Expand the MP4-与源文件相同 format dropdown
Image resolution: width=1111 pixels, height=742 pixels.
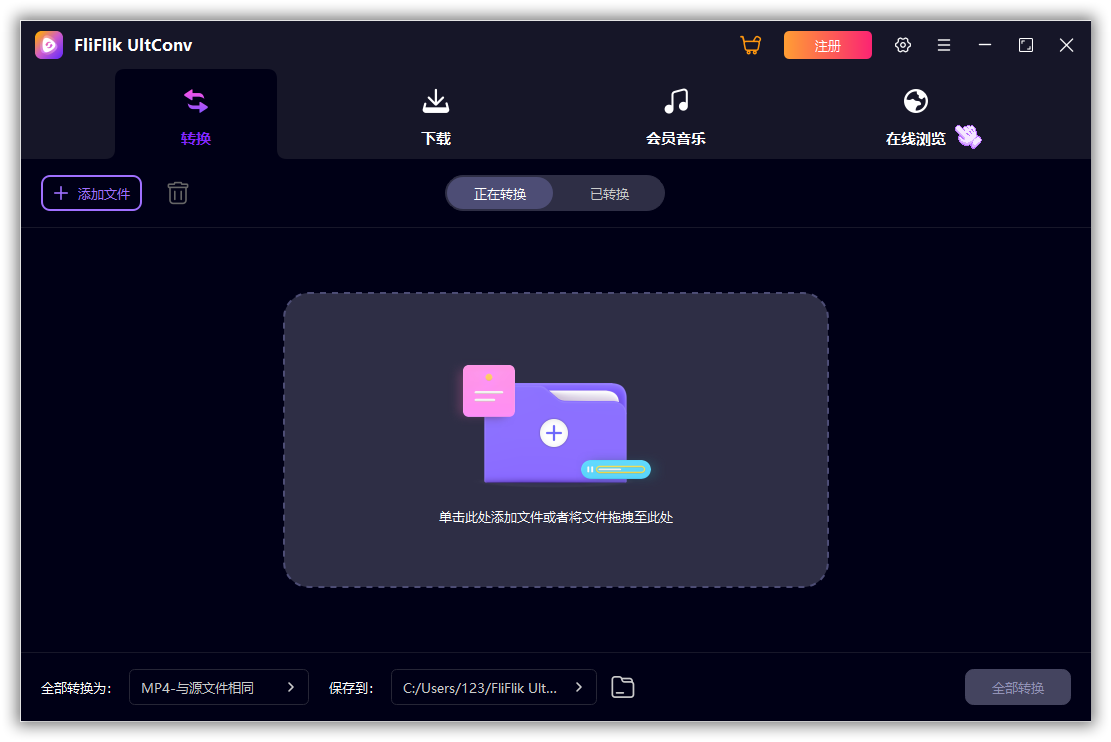pyautogui.click(x=218, y=687)
